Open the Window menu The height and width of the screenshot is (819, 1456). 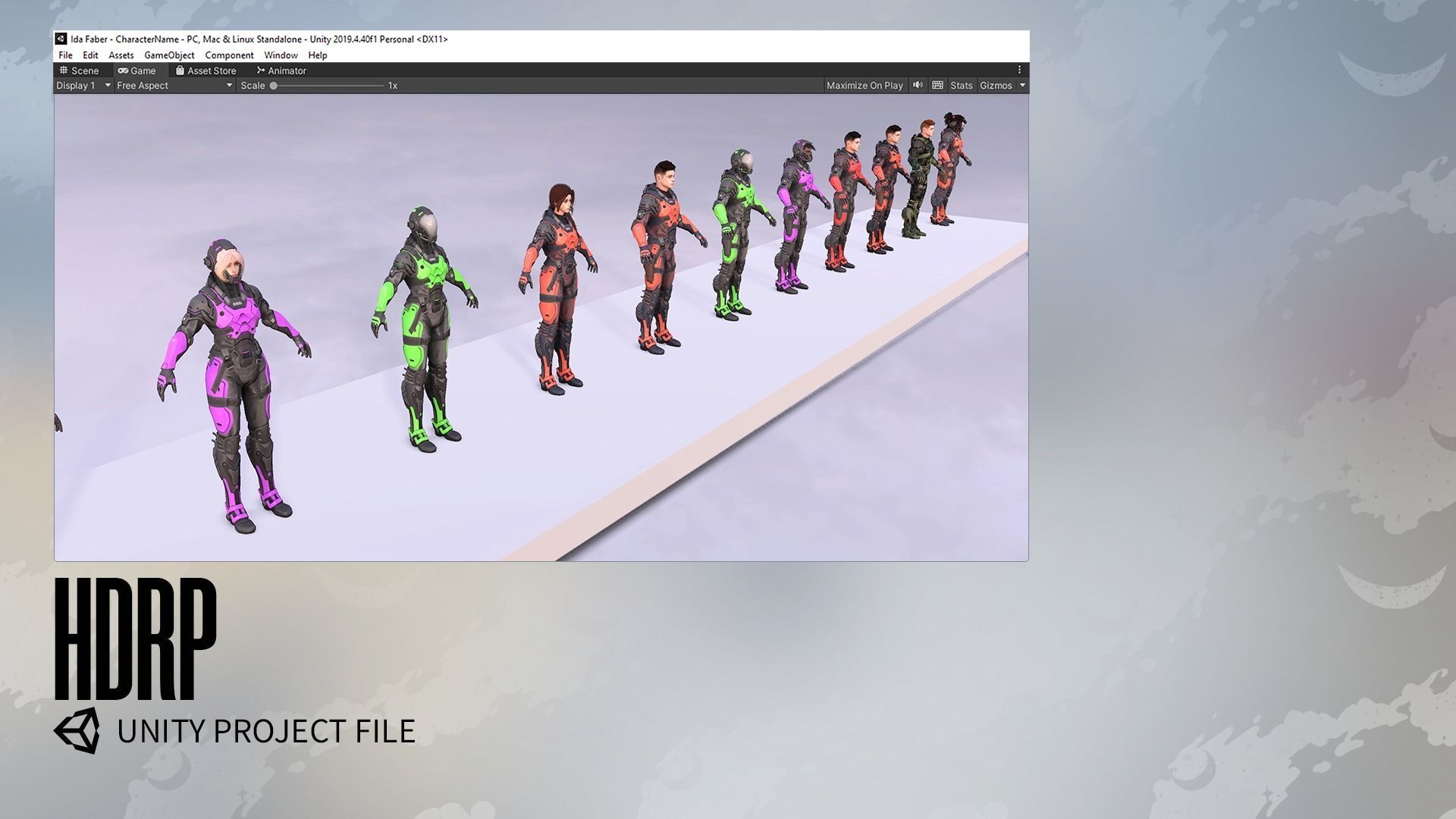coord(281,55)
